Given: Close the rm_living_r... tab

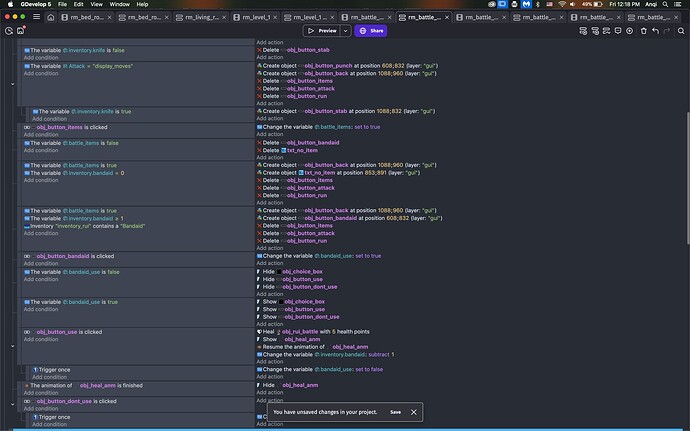Looking at the screenshot, I should tap(224, 17).
